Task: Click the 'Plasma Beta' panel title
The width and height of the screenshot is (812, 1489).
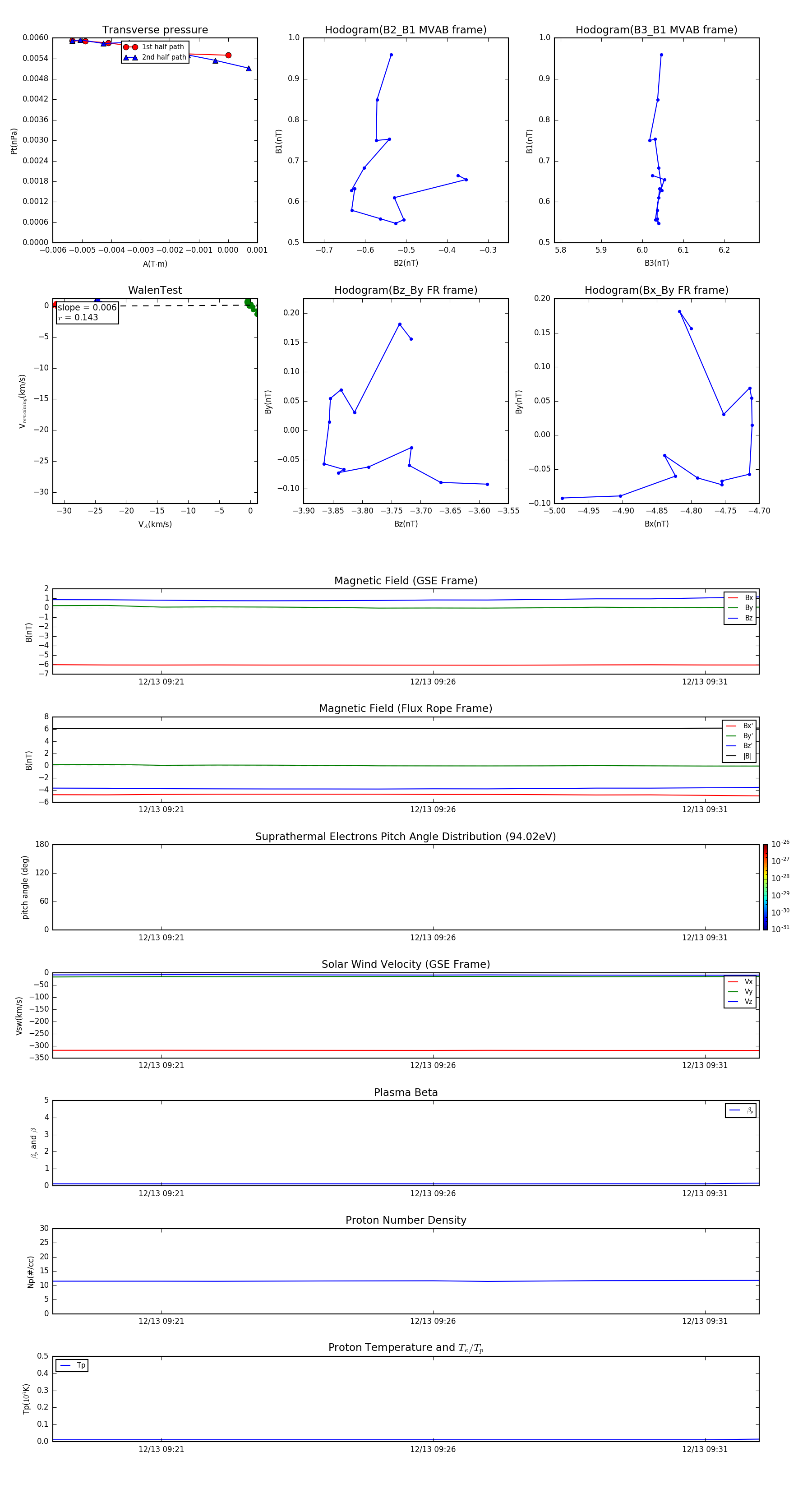Action: (x=406, y=1093)
